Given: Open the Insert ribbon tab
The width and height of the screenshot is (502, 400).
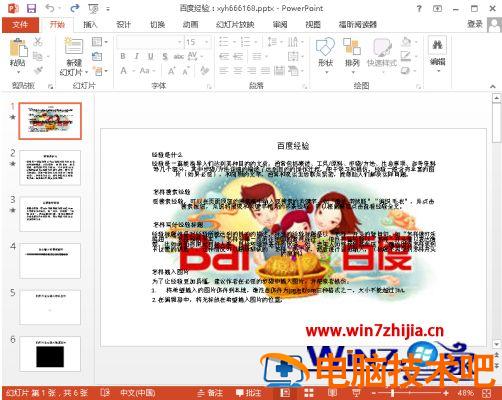Looking at the screenshot, I should (90, 24).
